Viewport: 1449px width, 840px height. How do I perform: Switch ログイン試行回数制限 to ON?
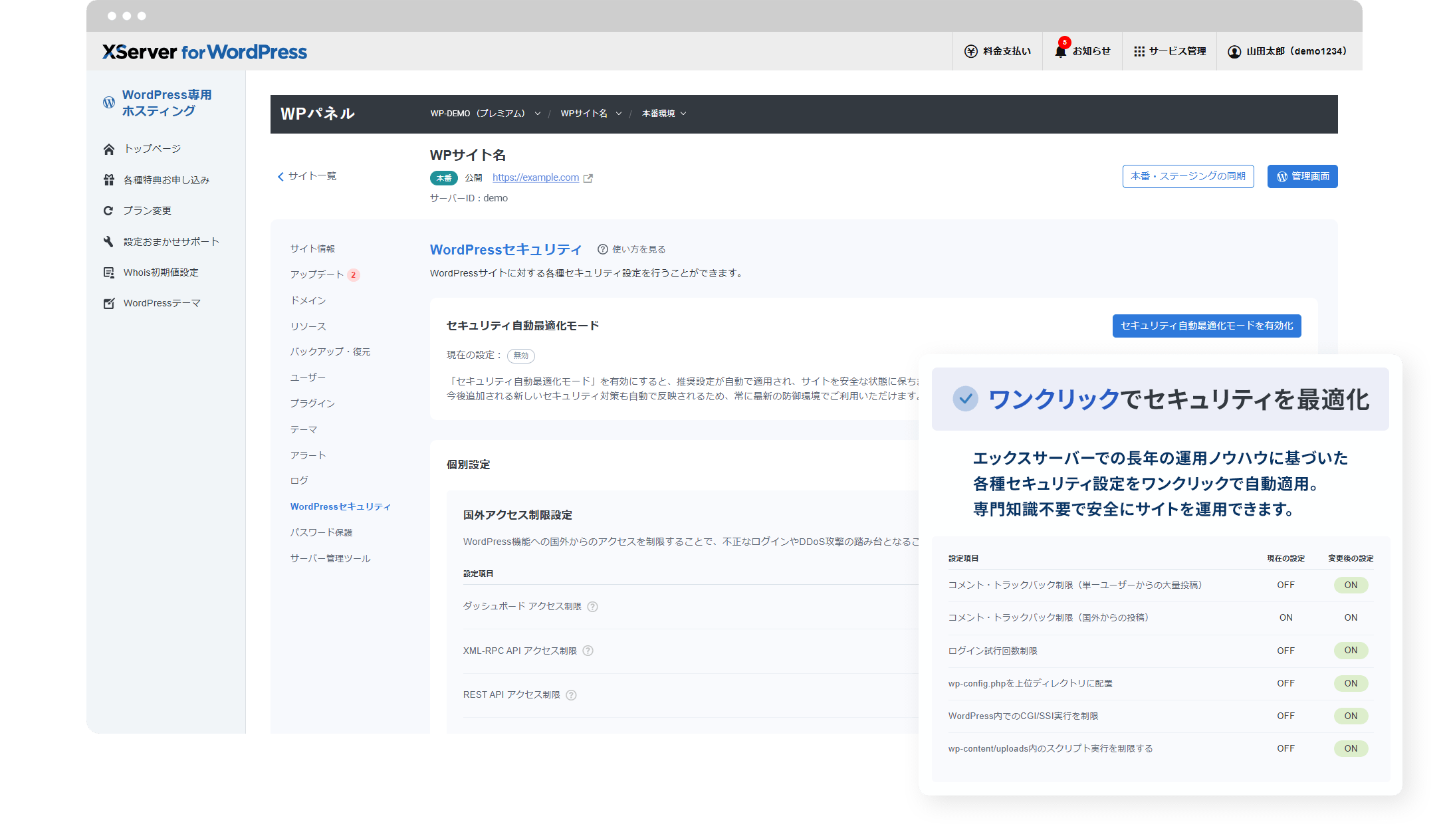click(1351, 651)
